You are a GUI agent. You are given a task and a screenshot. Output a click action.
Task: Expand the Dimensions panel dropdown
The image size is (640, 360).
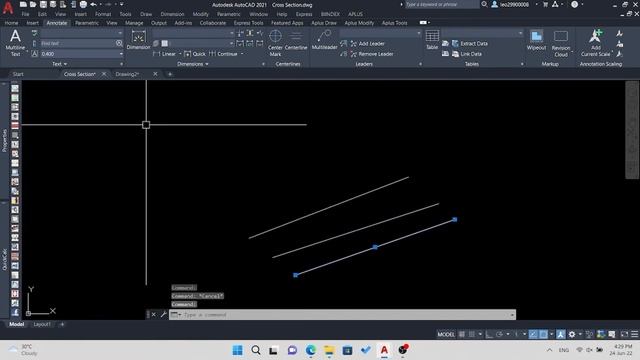point(193,64)
